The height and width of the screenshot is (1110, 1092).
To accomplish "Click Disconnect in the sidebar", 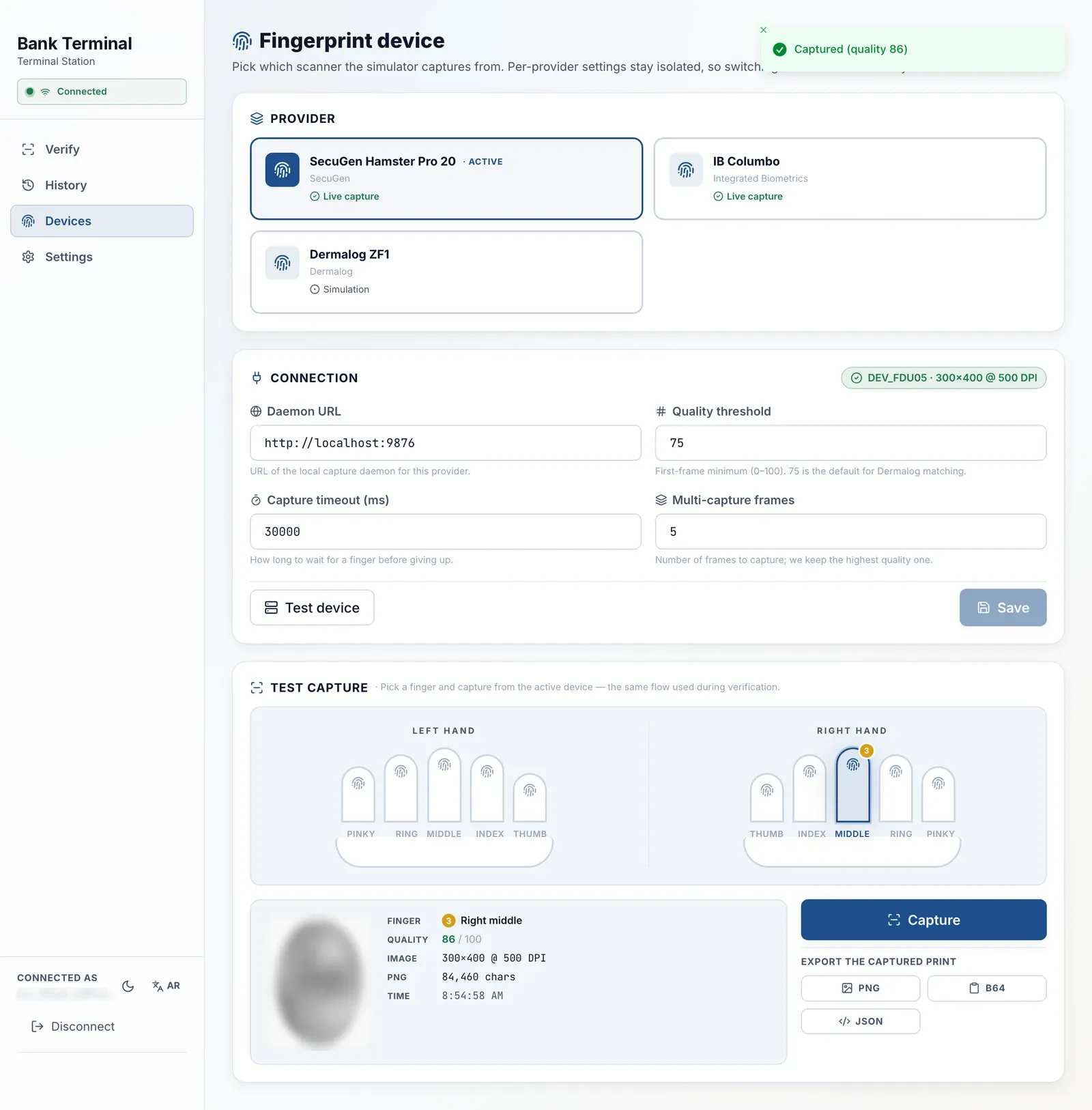I will (74, 1027).
